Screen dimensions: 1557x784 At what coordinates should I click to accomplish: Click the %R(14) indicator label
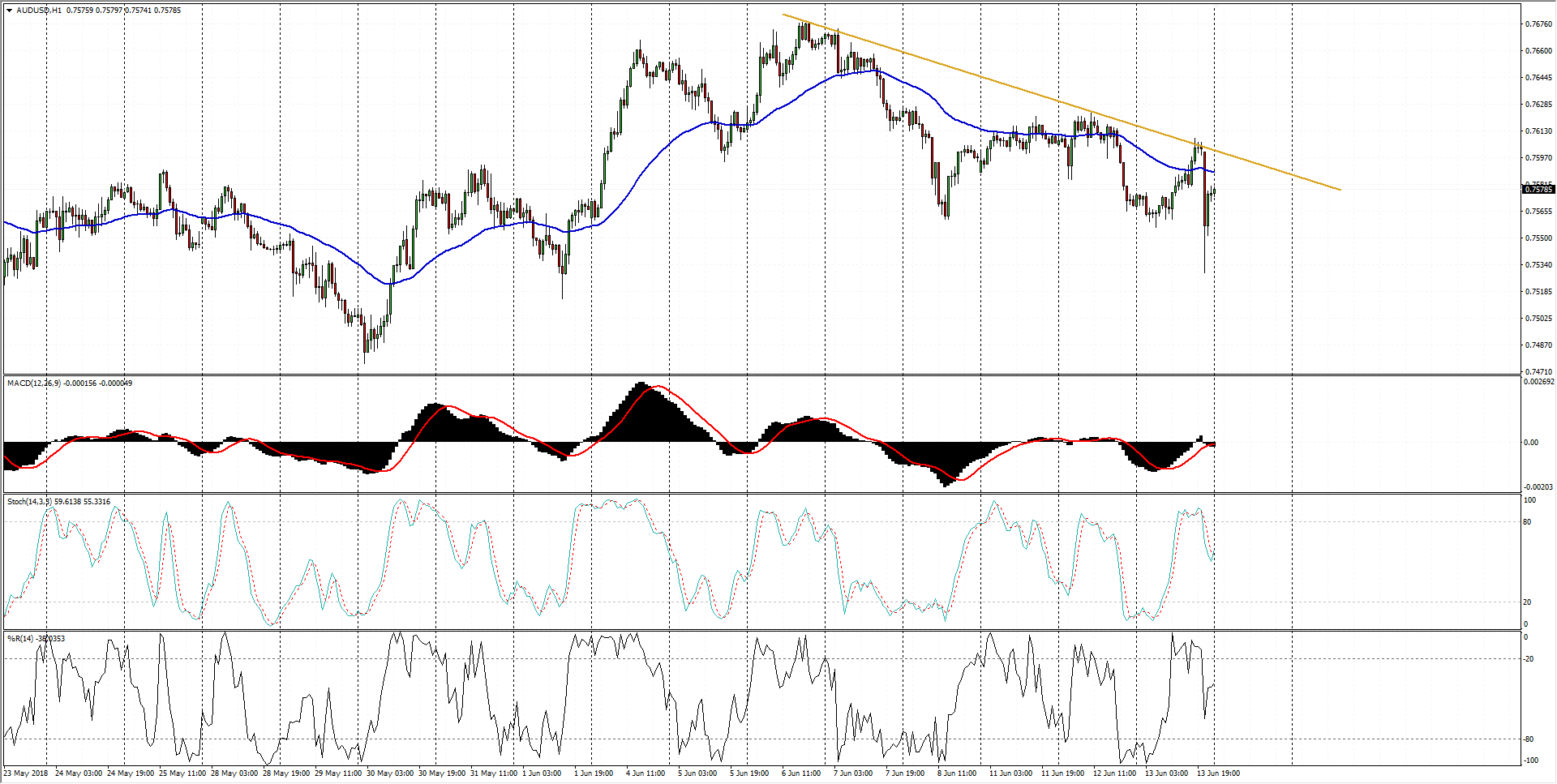(20, 639)
